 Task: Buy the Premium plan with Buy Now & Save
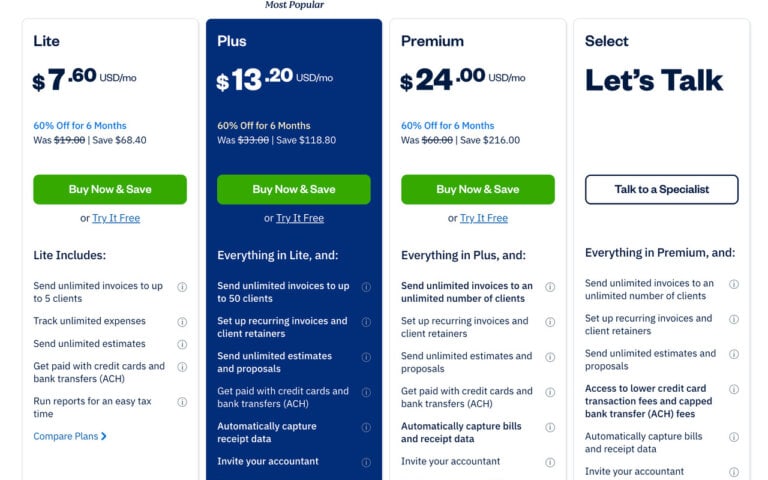[478, 190]
